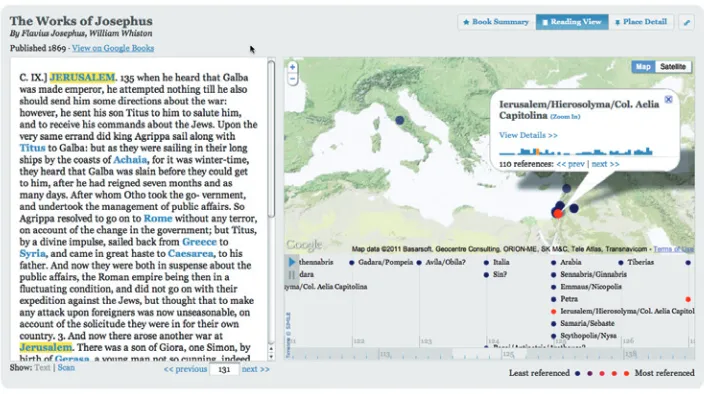Select Sin? timeline entry
704x394 pixels.
click(x=499, y=275)
